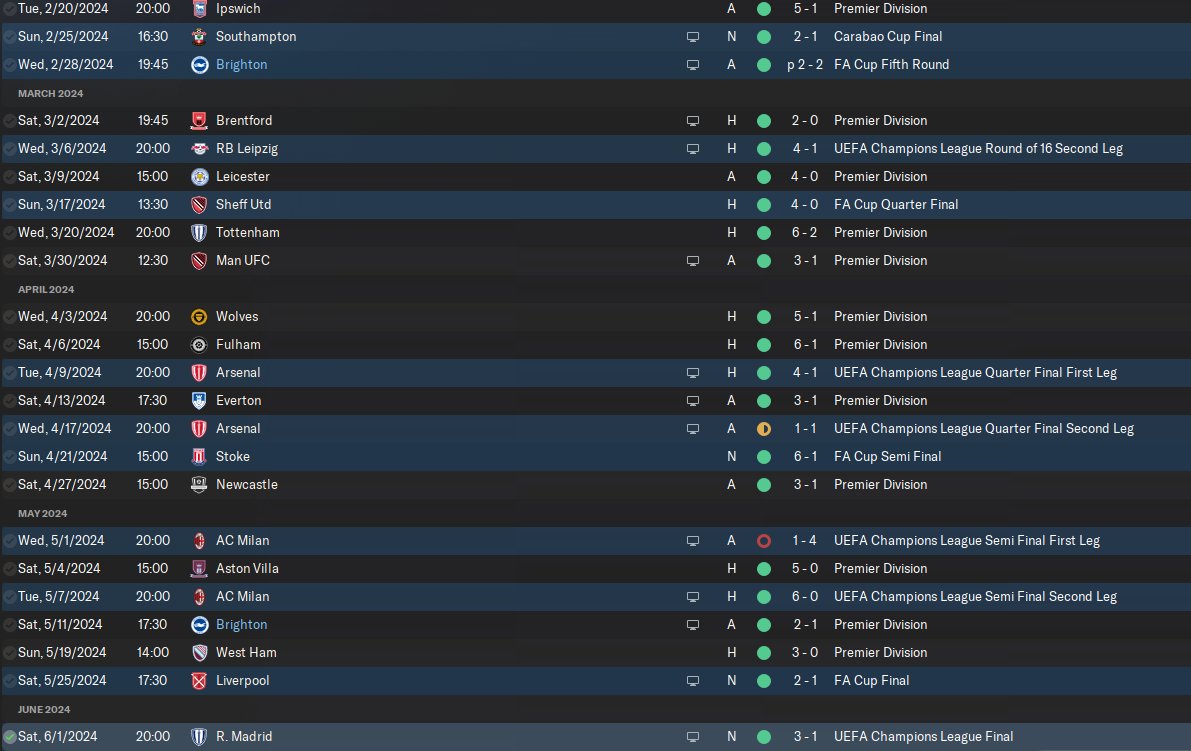Click the Southampton club badge icon
The height and width of the screenshot is (751, 1191).
point(199,36)
